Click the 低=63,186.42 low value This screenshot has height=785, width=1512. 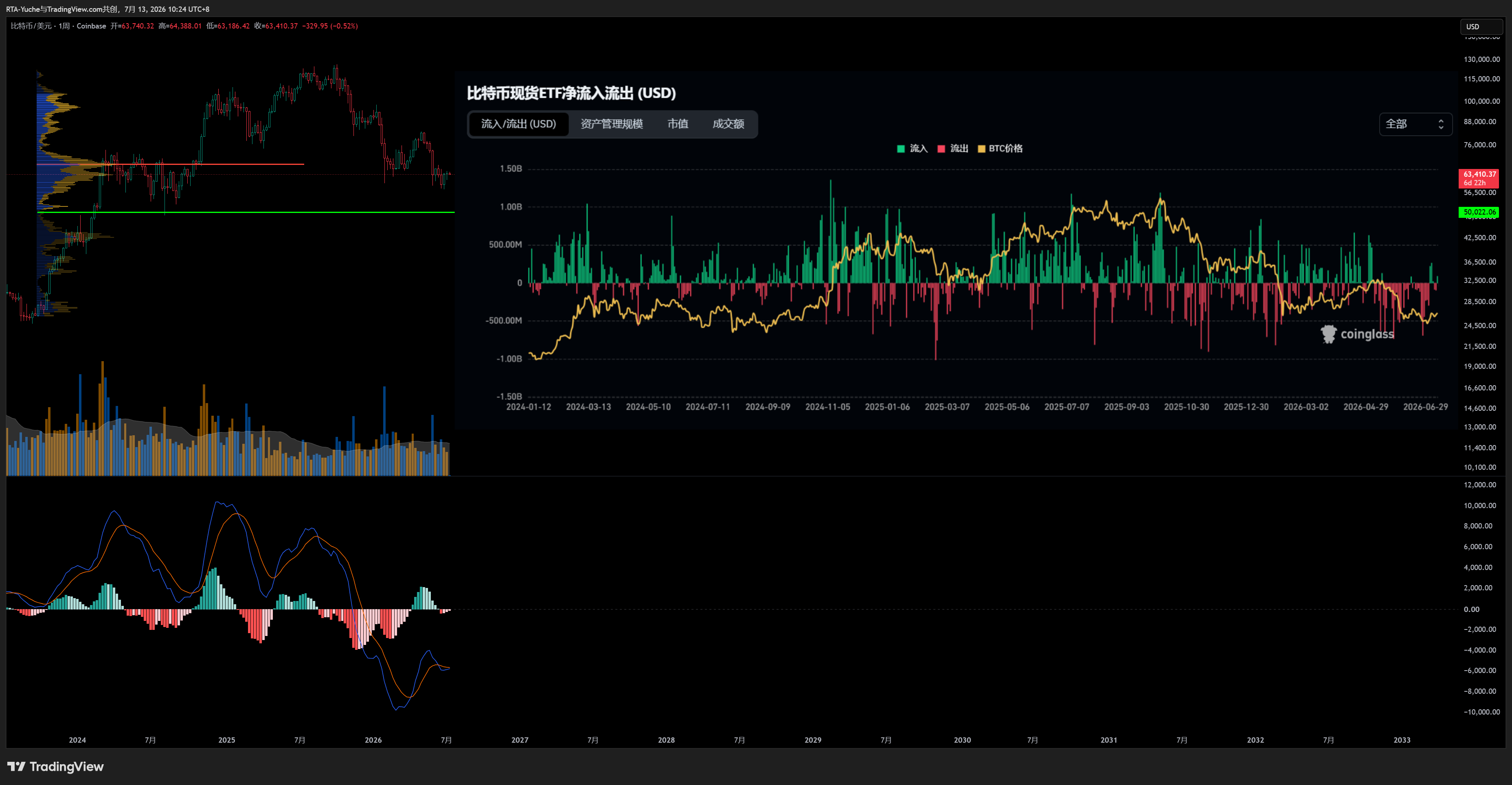pyautogui.click(x=228, y=26)
